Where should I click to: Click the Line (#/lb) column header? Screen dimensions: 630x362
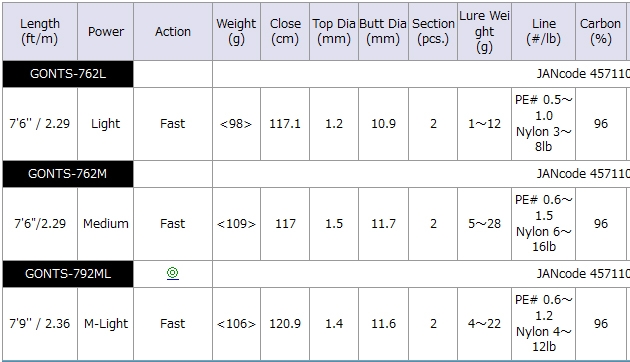coord(544,31)
